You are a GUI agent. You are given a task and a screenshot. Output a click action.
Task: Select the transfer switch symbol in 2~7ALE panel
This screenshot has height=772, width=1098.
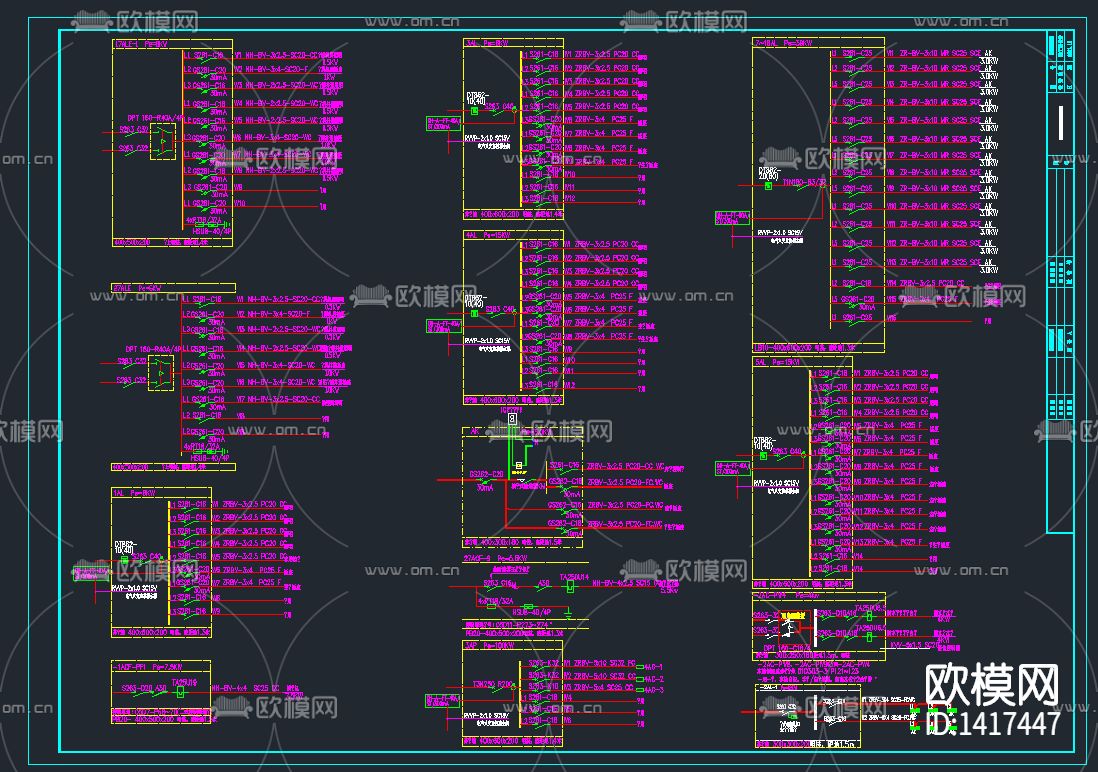click(x=161, y=374)
